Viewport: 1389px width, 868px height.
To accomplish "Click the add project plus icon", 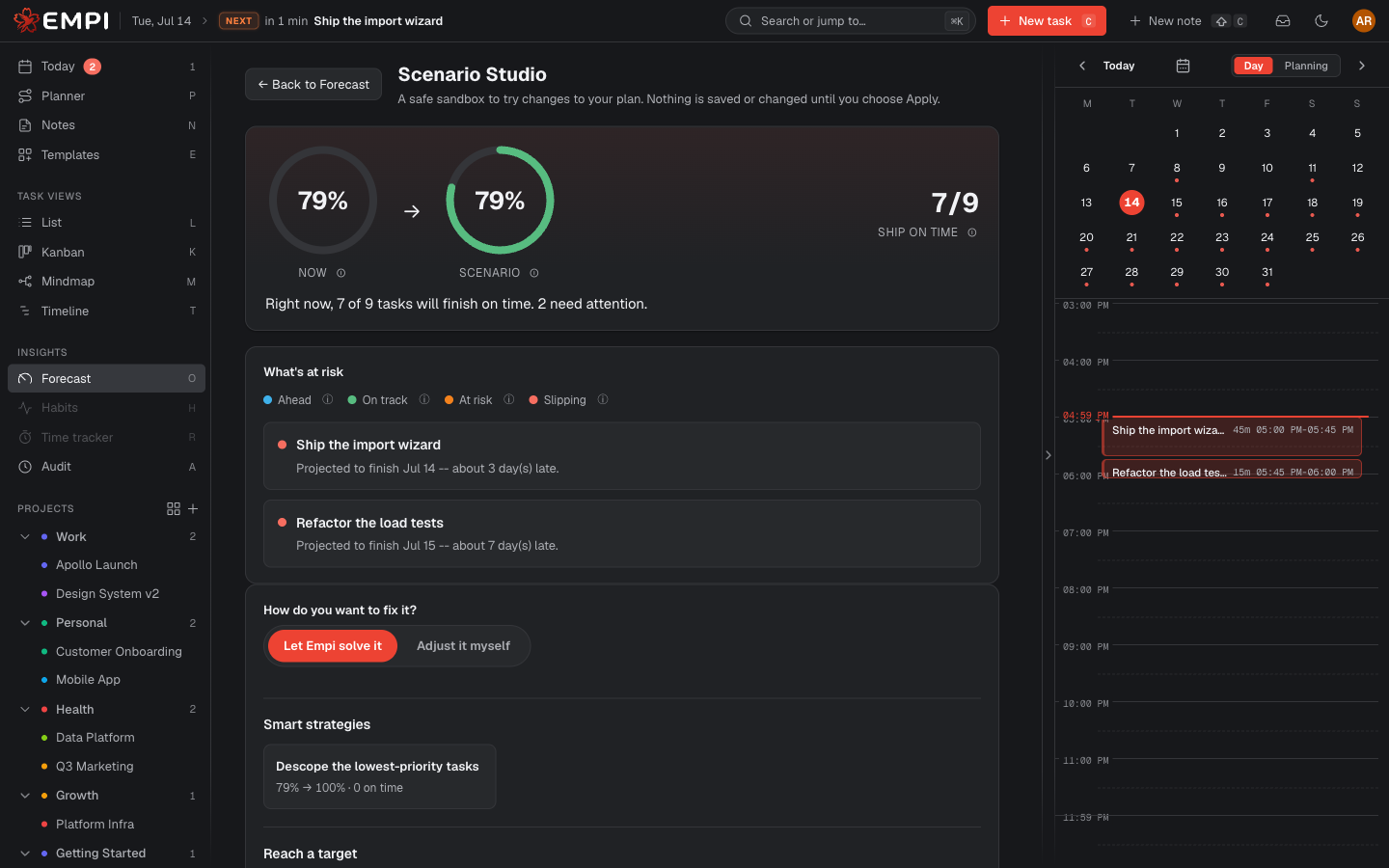I will [x=193, y=508].
